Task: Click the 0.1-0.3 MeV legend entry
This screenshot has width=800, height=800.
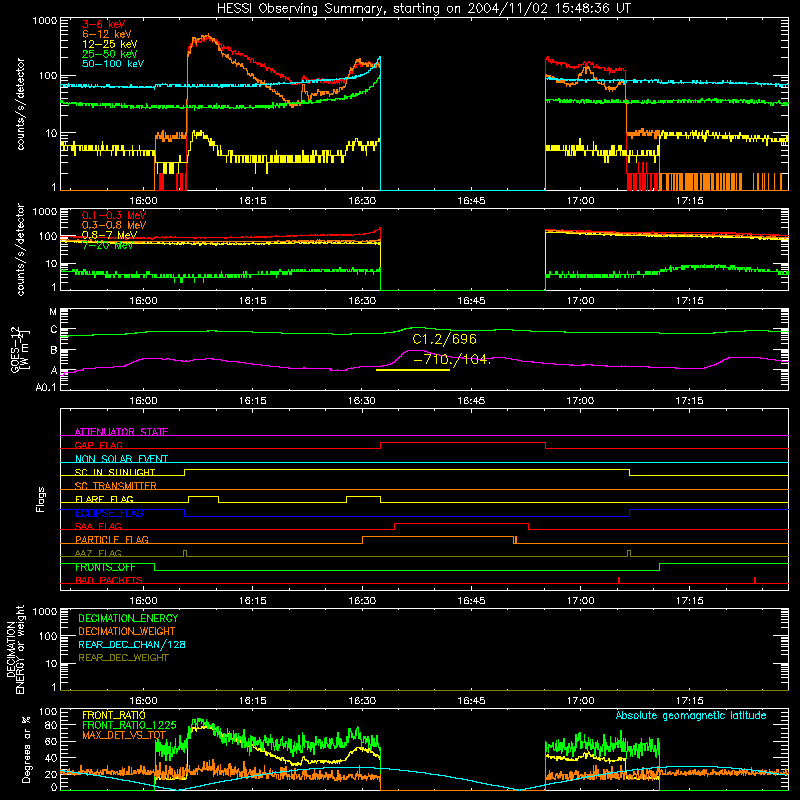Action: pyautogui.click(x=114, y=215)
